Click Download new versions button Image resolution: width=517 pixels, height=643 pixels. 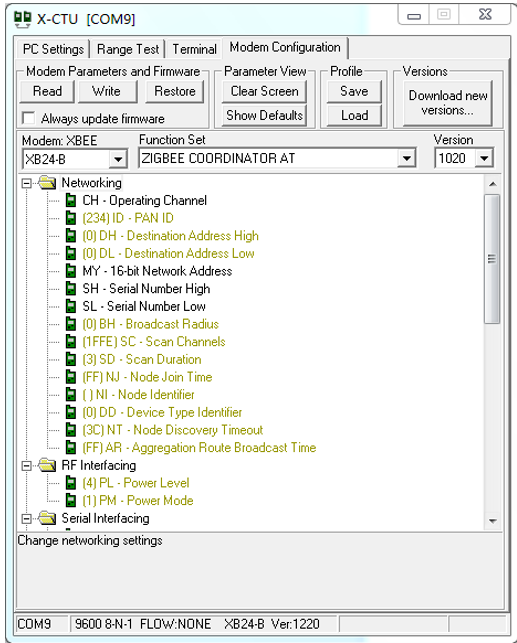(448, 103)
